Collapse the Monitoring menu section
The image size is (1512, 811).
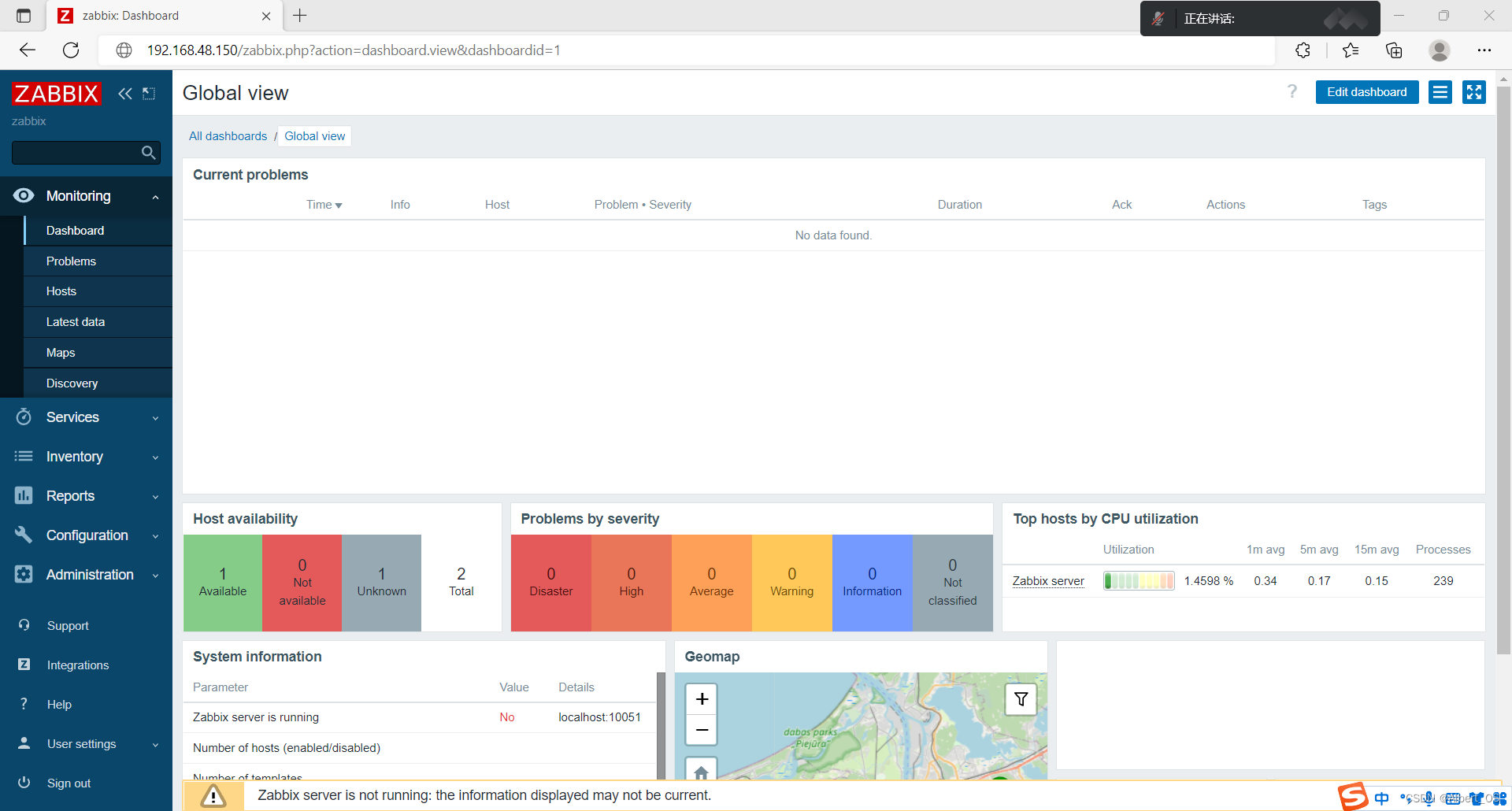click(155, 197)
